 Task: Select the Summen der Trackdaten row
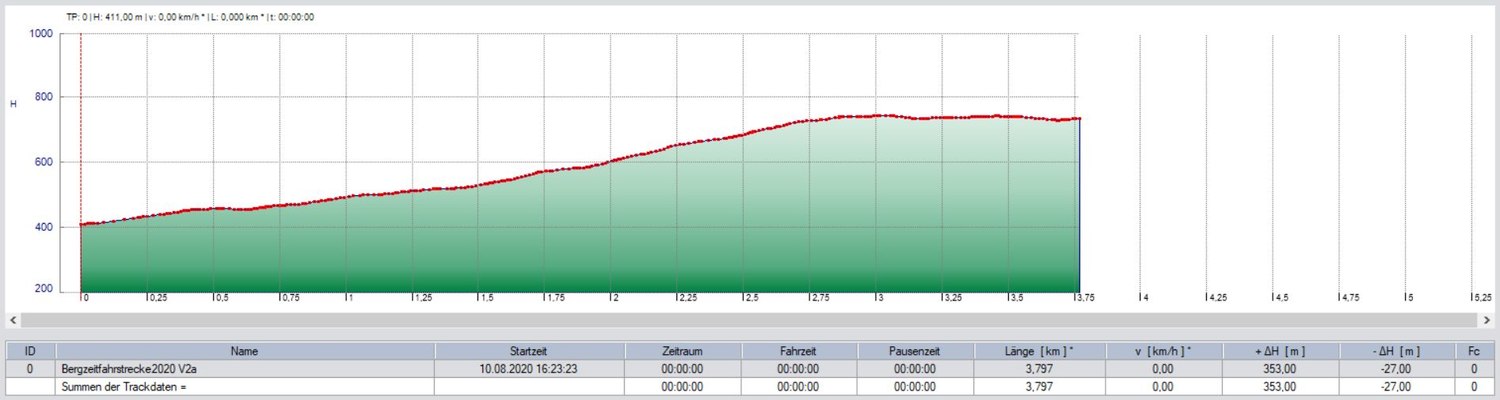(x=245, y=387)
